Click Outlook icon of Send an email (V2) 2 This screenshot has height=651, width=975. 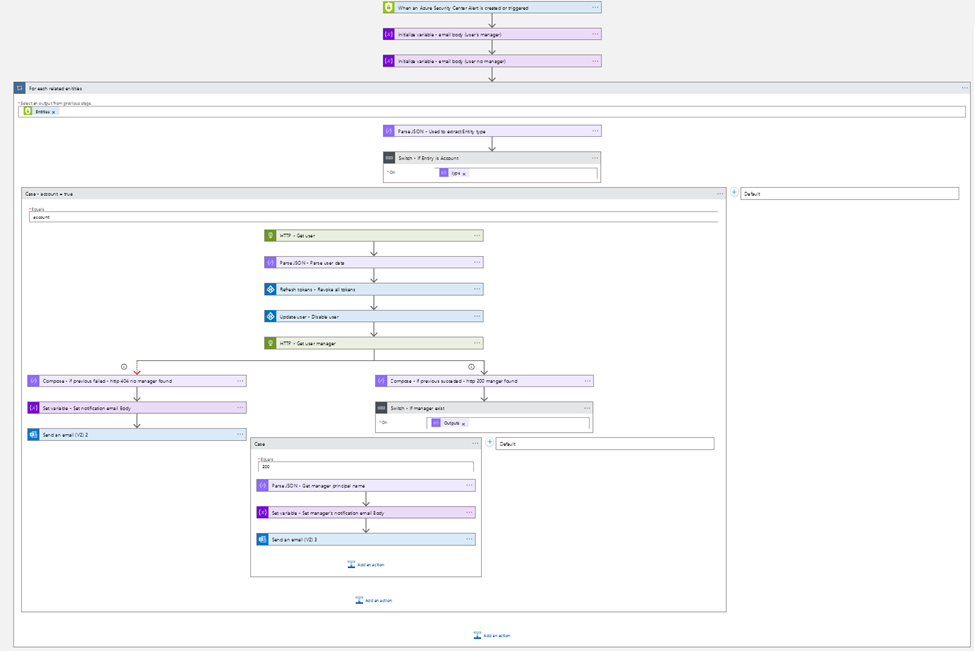[34, 435]
